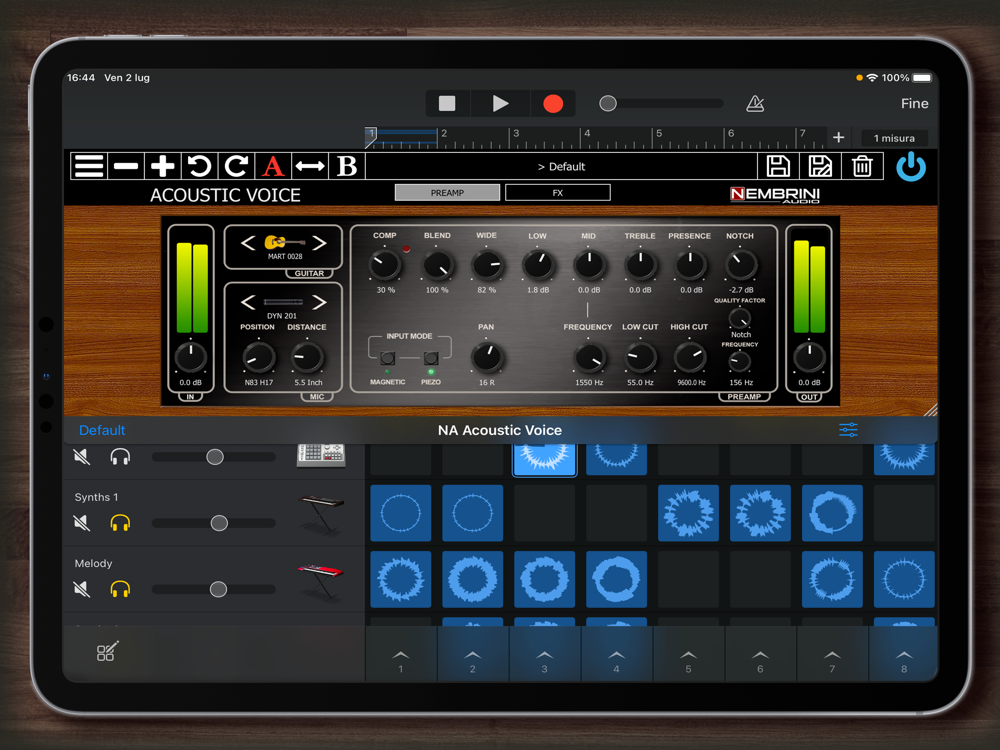Screen dimensions: 1000x750
Task: Trigger column 1 with its chevron
Action: click(x=401, y=654)
